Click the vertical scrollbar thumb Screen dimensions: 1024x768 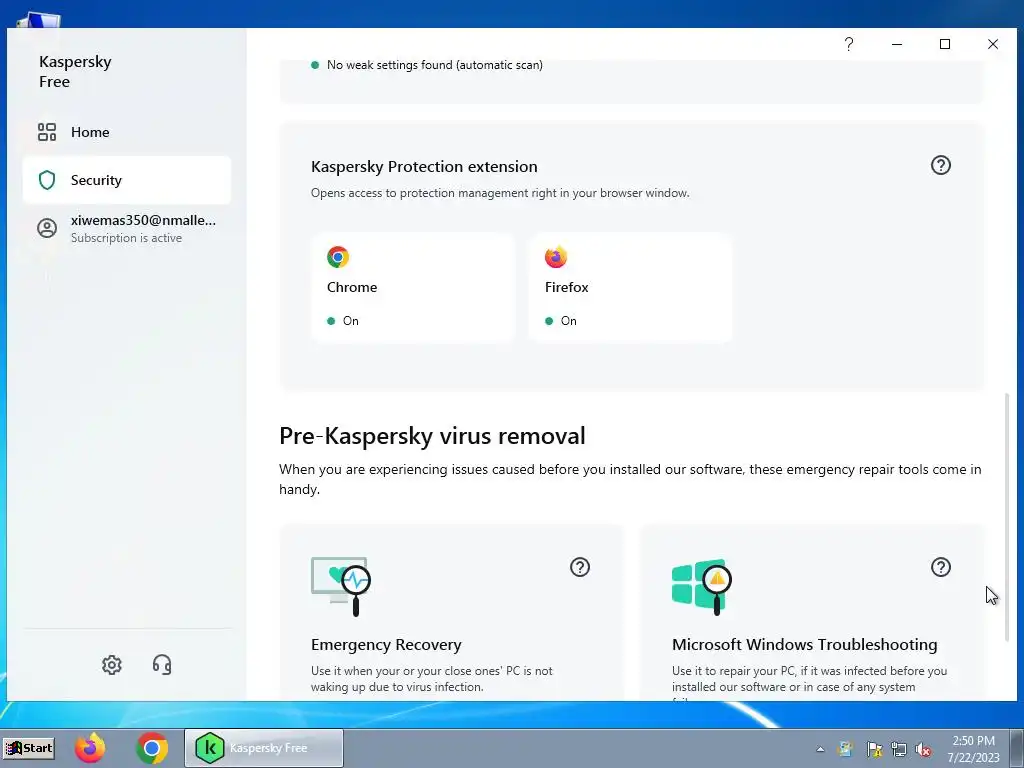1006,516
